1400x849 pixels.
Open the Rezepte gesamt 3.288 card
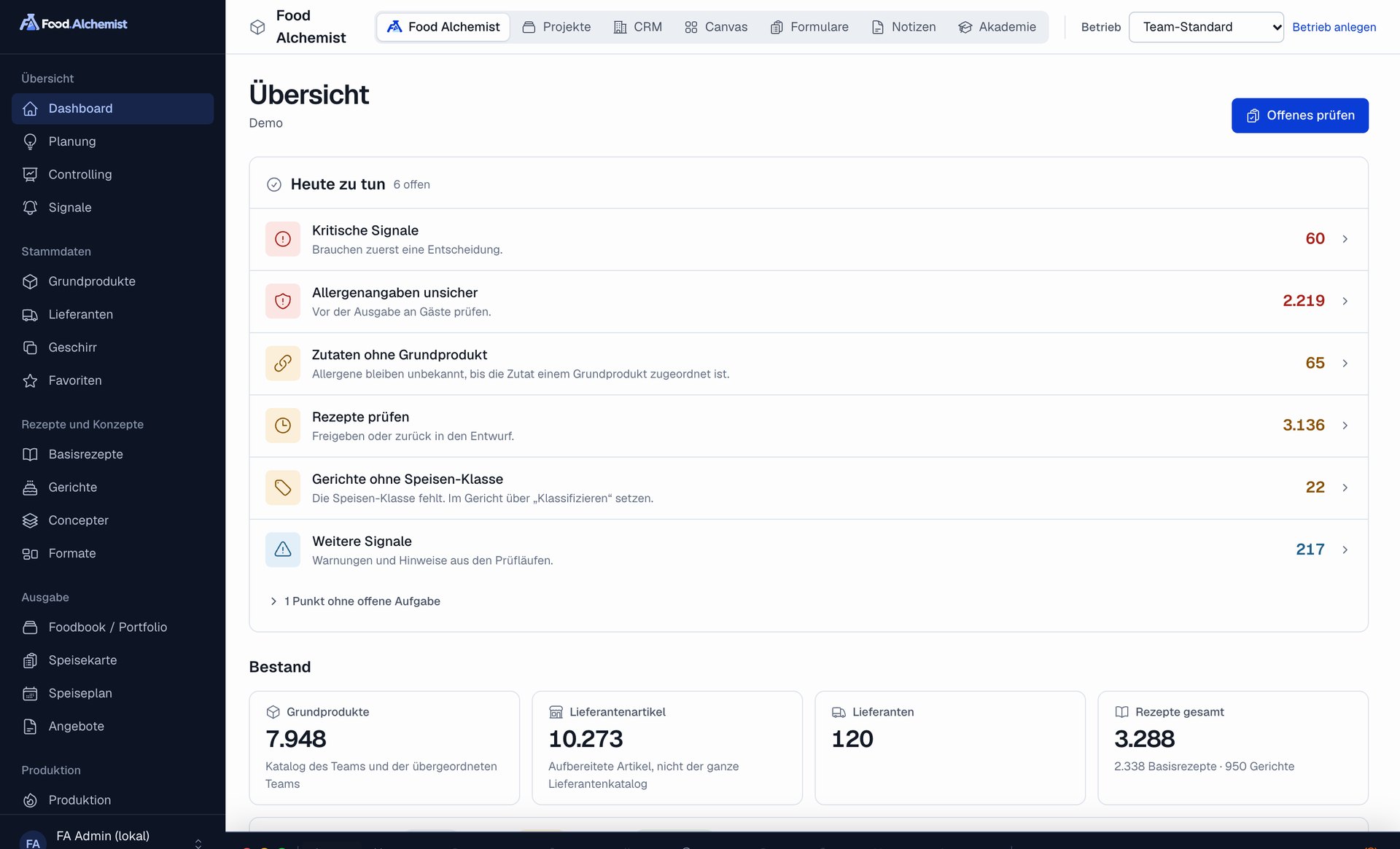(1232, 748)
